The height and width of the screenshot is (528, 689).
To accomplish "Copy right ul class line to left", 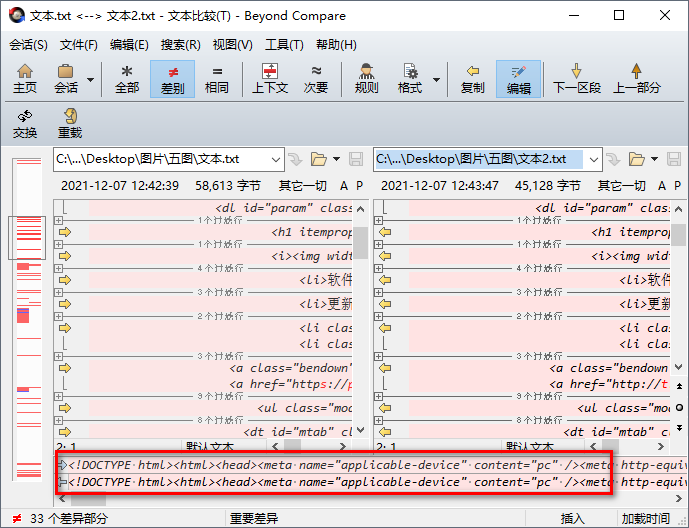I will [385, 408].
